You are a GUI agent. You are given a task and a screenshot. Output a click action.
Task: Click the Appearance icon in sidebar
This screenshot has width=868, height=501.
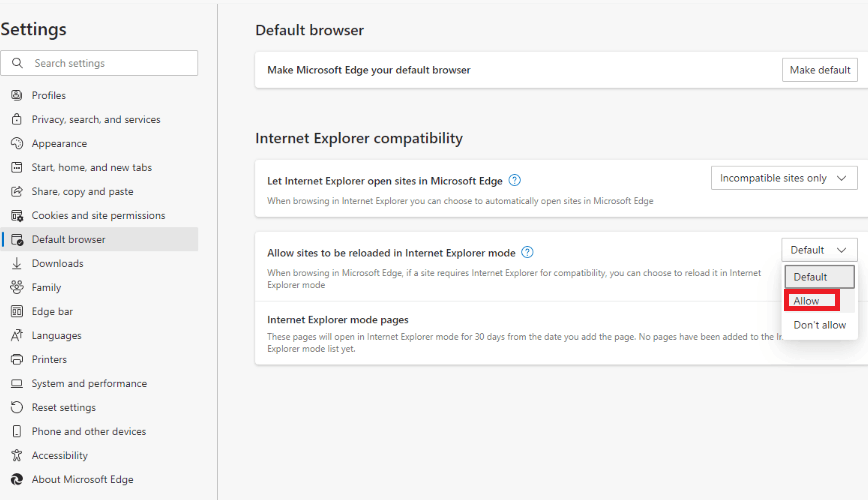point(16,144)
